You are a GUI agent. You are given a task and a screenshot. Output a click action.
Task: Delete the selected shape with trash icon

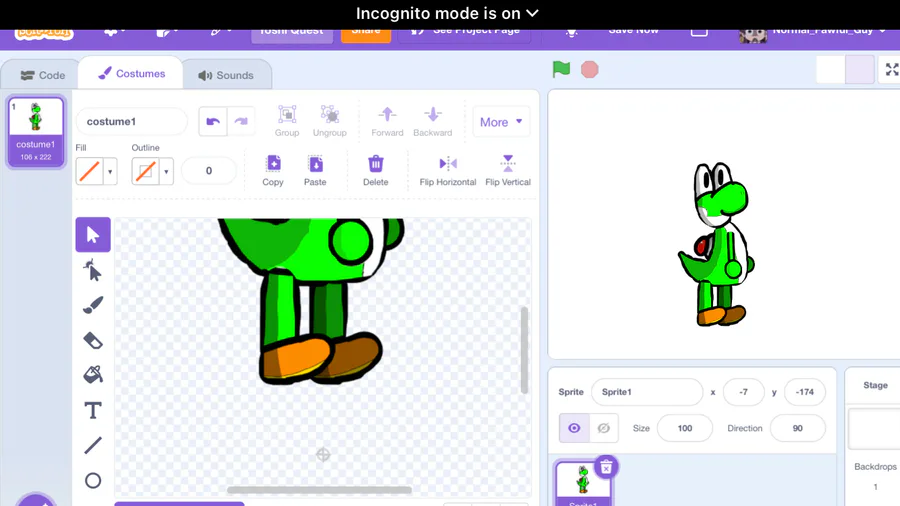(375, 170)
